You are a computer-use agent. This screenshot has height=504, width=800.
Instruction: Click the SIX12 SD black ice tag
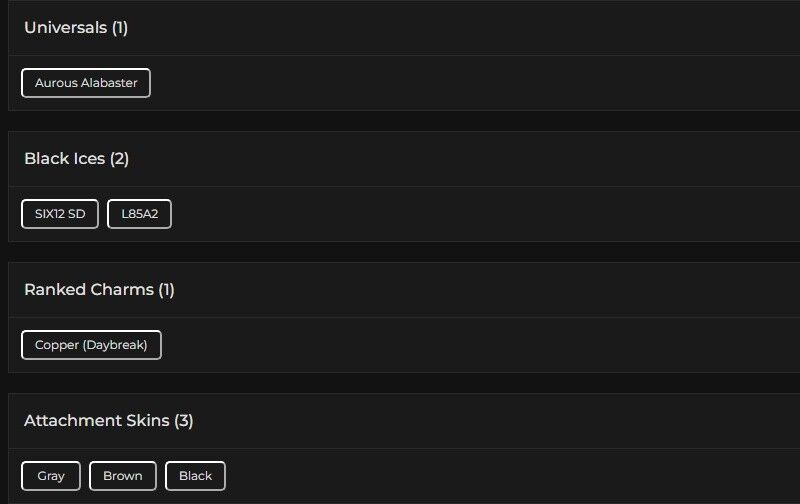60,214
